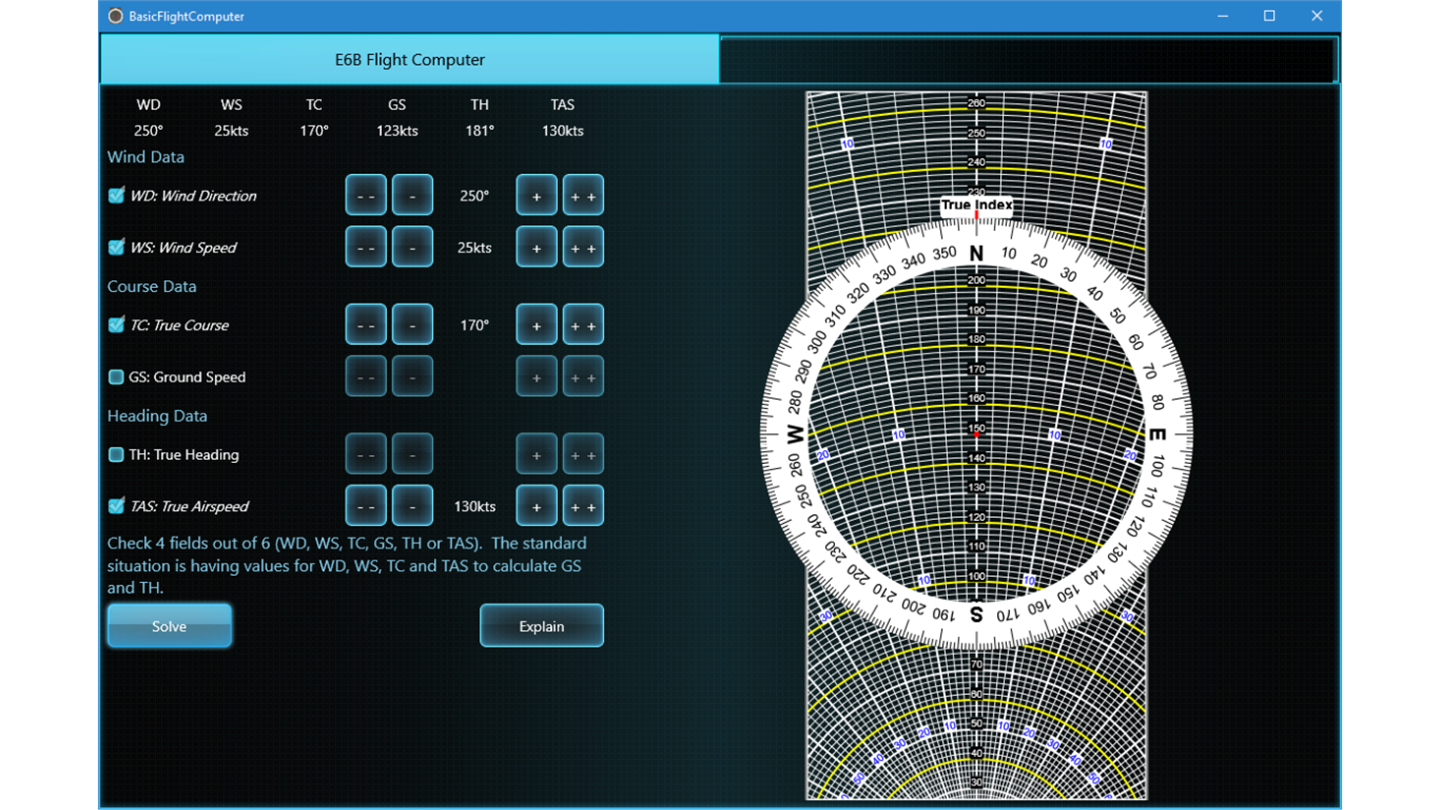Click the Ground Speed - - button
The width and height of the screenshot is (1440, 810).
(366, 377)
